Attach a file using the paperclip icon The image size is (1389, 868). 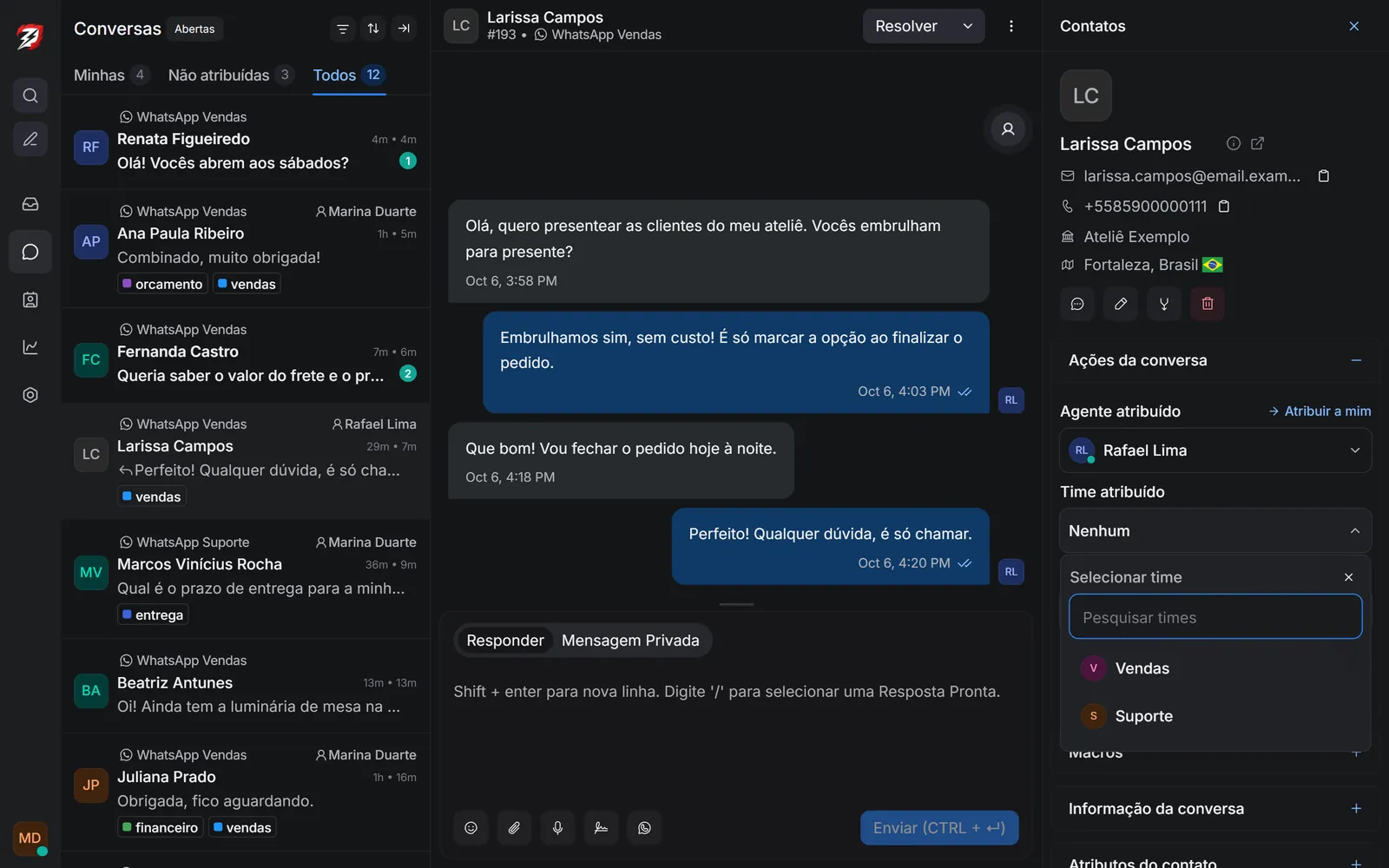[x=514, y=828]
